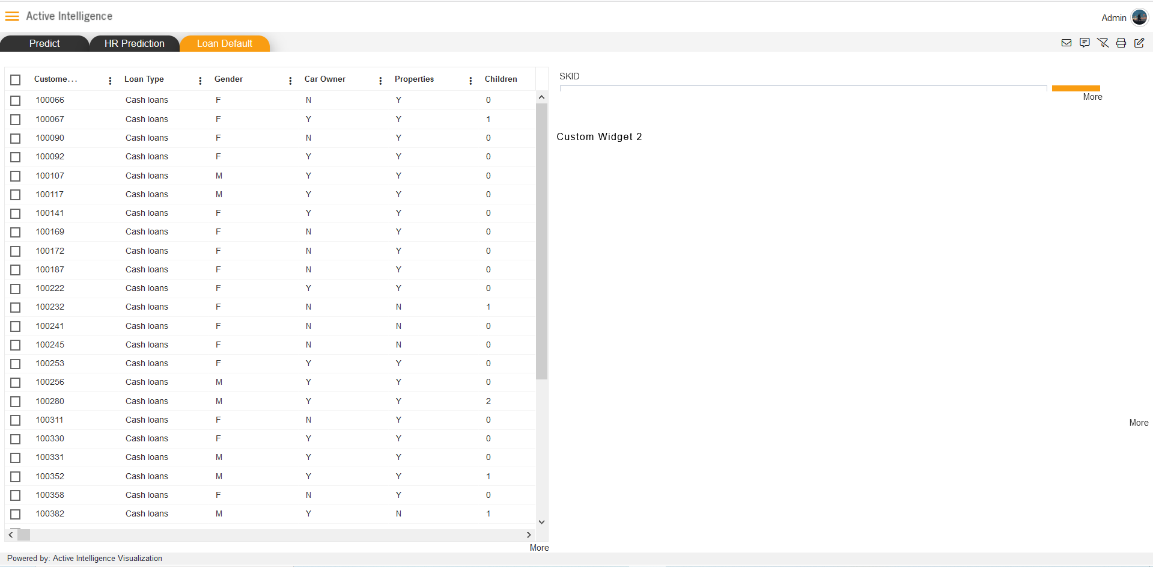Click the print icon
The height and width of the screenshot is (567, 1153).
1121,43
